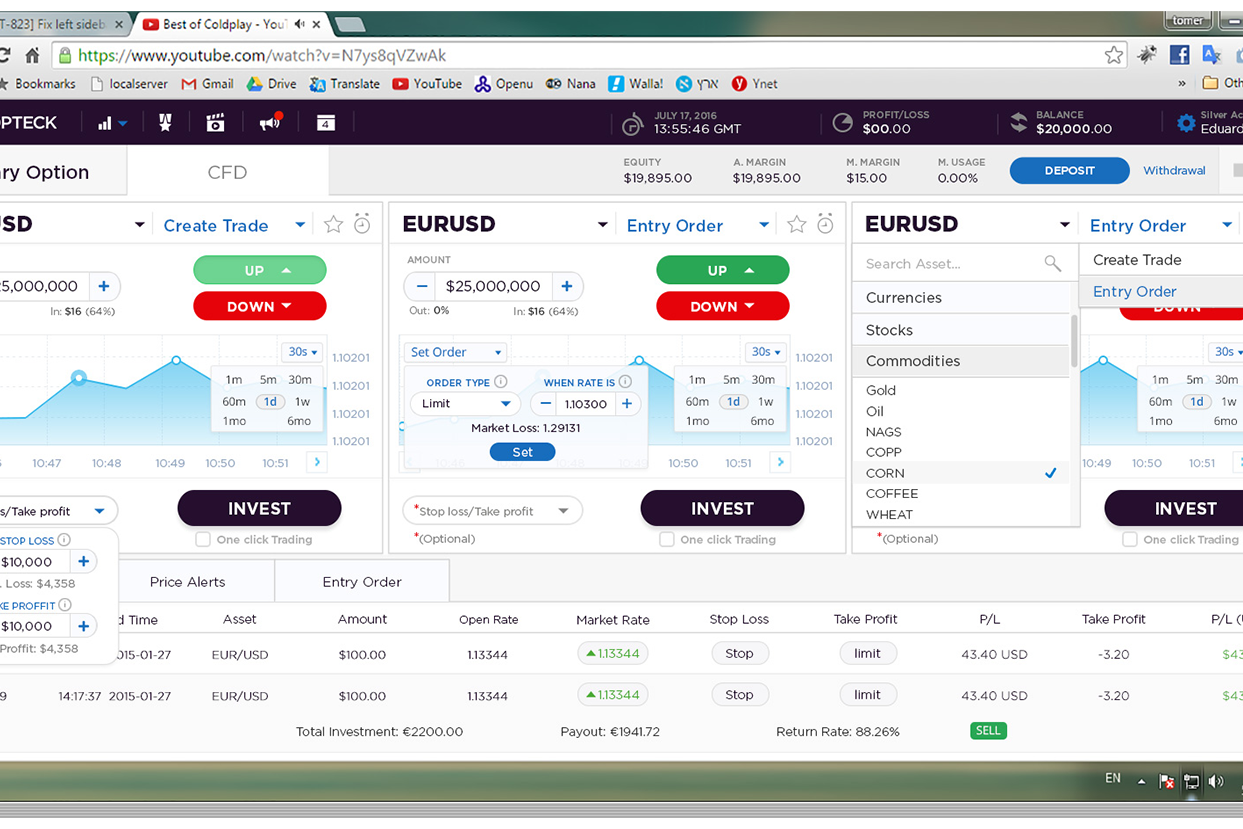Screen dimensions: 1243x829
Task: Star the middle EURUSD panel as favorite
Action: (797, 224)
